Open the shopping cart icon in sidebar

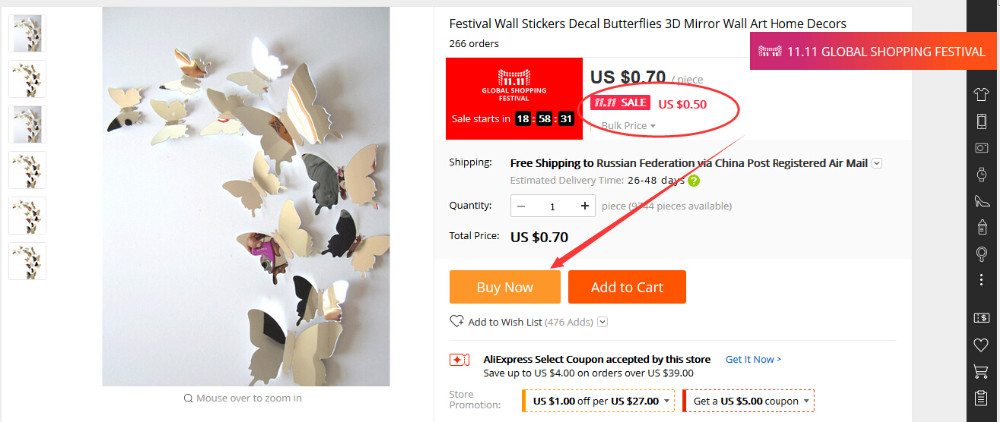click(x=981, y=372)
